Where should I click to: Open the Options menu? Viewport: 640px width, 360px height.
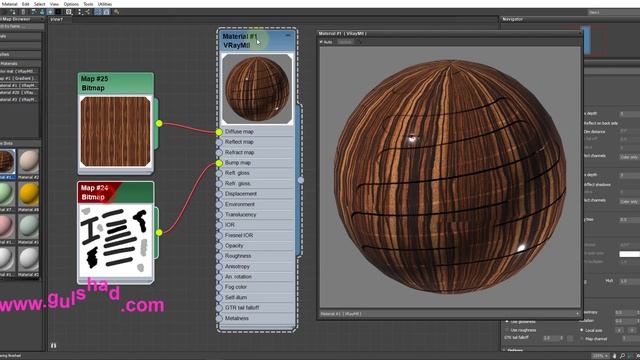(x=71, y=4)
